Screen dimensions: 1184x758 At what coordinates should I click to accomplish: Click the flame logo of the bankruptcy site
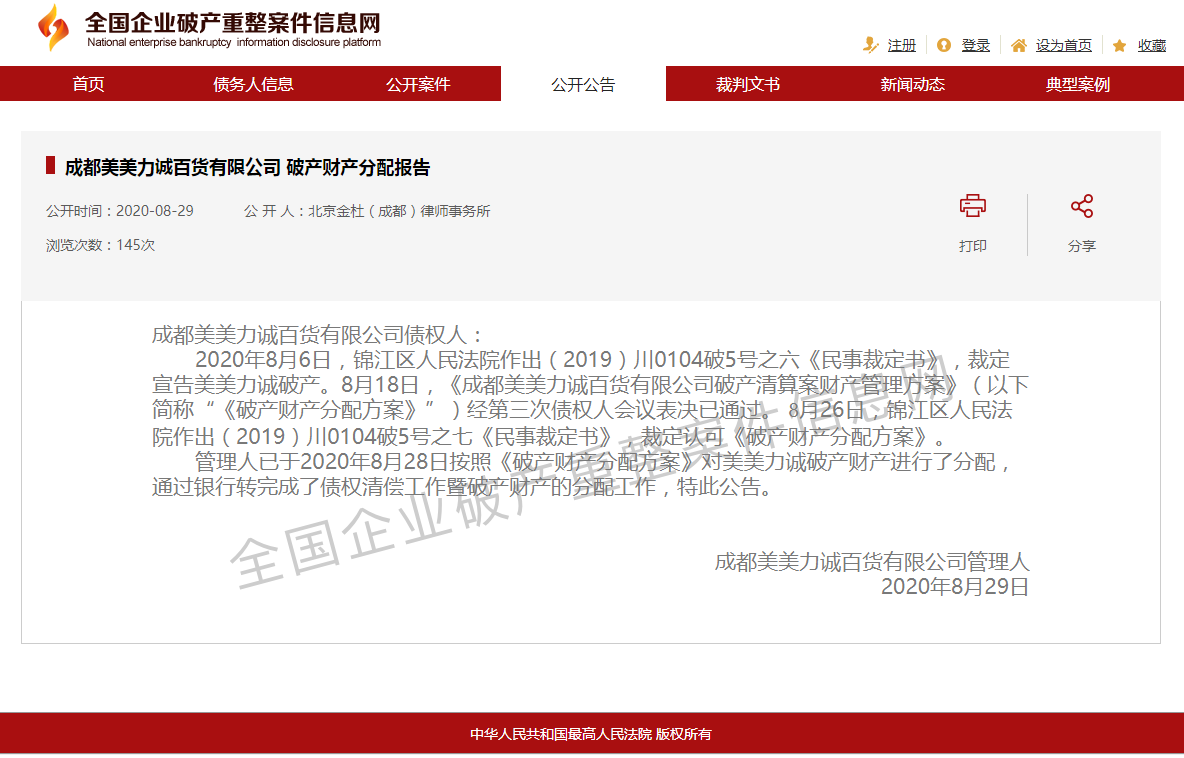(x=53, y=28)
